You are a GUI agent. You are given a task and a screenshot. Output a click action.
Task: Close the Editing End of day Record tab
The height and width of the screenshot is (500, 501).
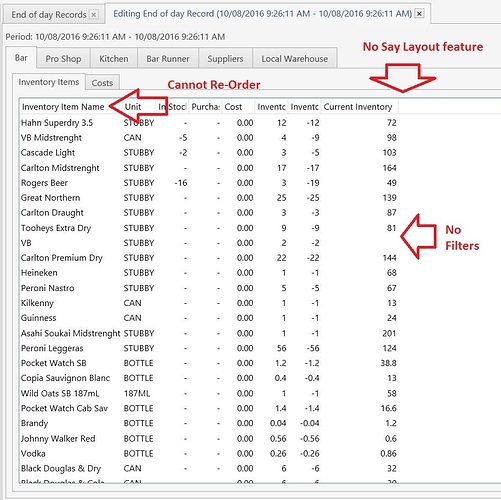420,14
